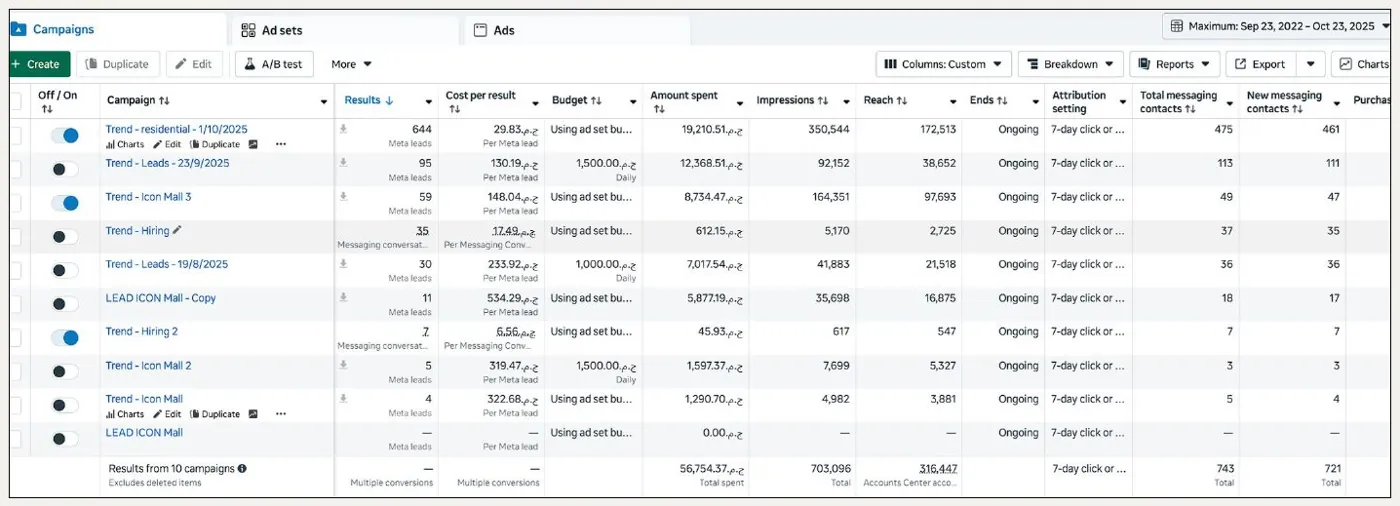Click the Ad sets grid icon
Viewport: 1400px width, 506px height.
pyautogui.click(x=248, y=30)
